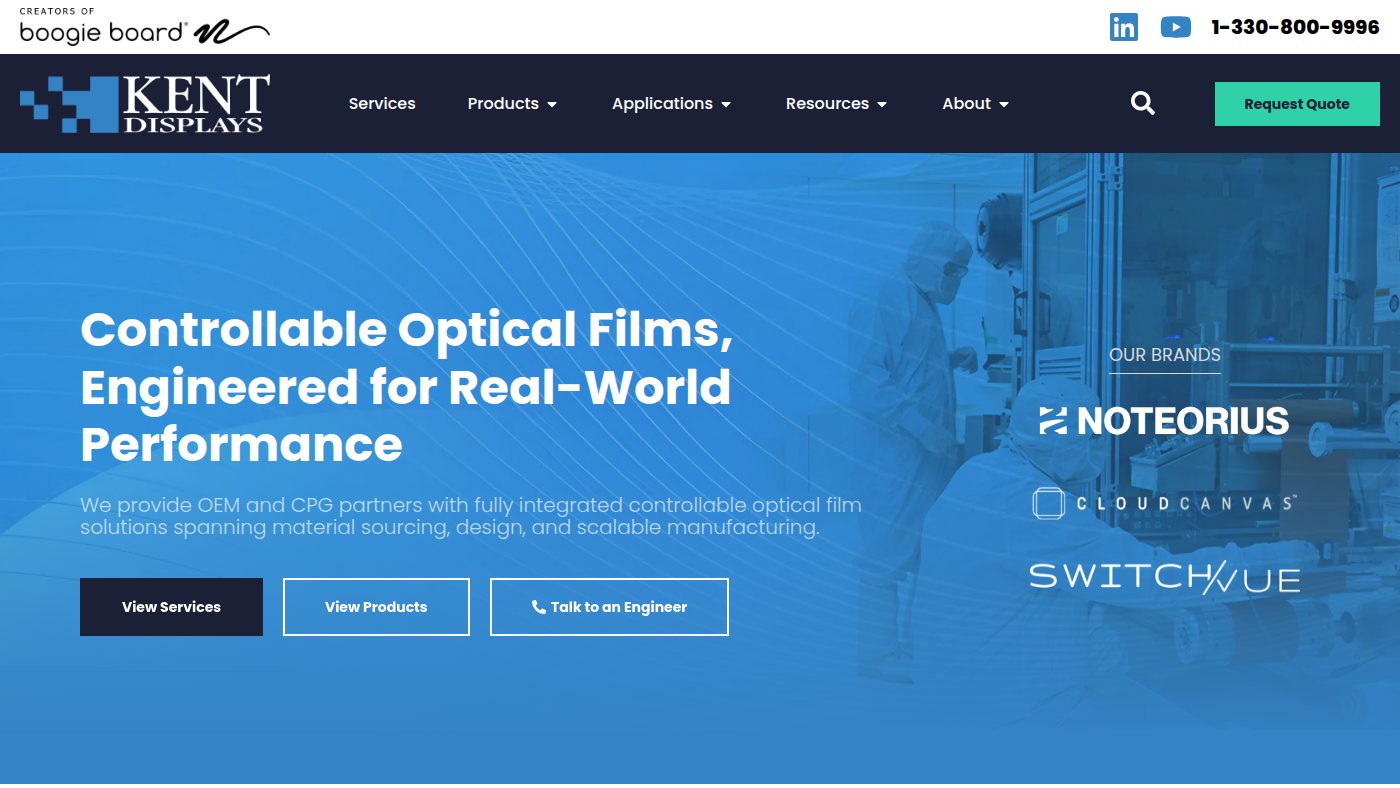1400x788 pixels.
Task: Click the 'We provide OEM and CPG partners' paragraph
Action: (x=471, y=516)
